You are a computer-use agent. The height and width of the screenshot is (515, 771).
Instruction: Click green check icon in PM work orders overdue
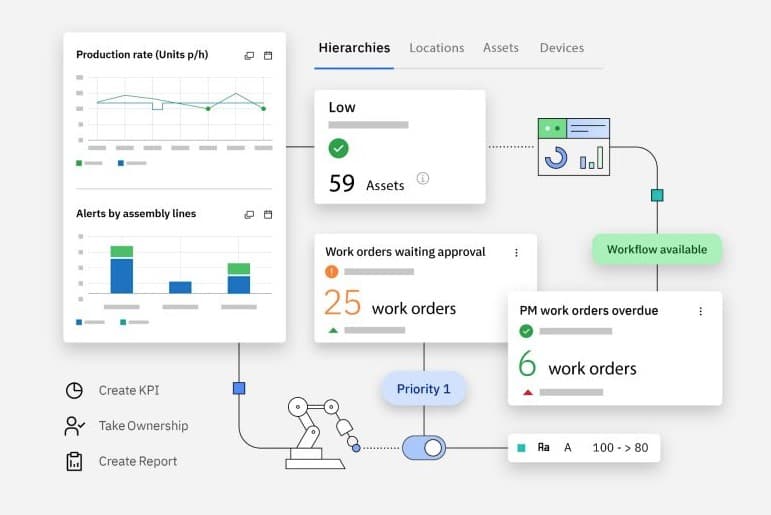(x=526, y=331)
